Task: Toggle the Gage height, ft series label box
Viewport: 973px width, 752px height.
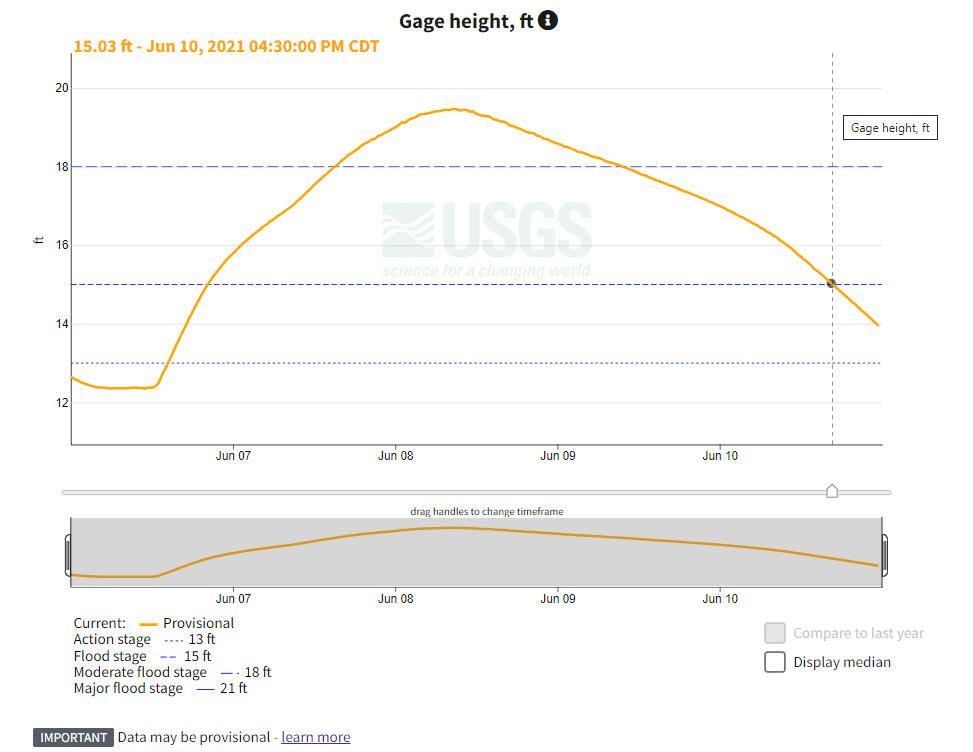Action: click(x=890, y=127)
